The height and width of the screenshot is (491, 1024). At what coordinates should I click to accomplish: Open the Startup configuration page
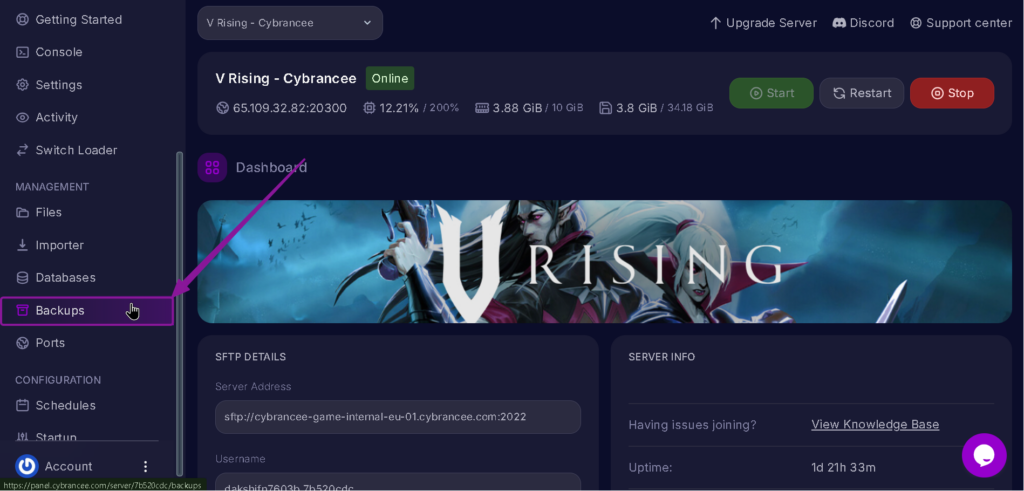click(56, 437)
